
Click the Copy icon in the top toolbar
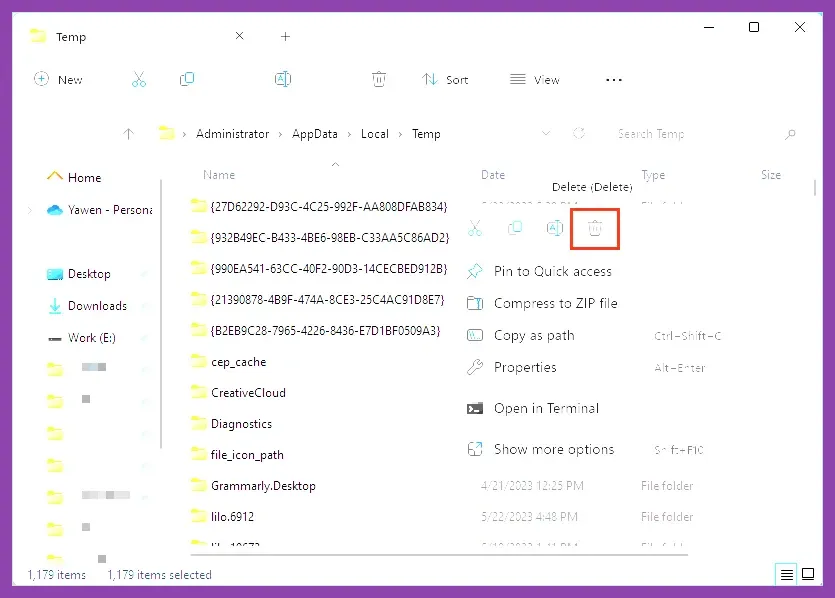tap(187, 79)
